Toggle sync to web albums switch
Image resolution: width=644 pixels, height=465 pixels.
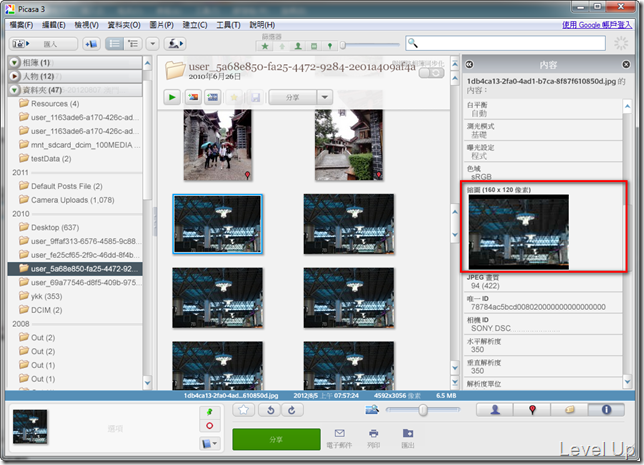[x=432, y=73]
